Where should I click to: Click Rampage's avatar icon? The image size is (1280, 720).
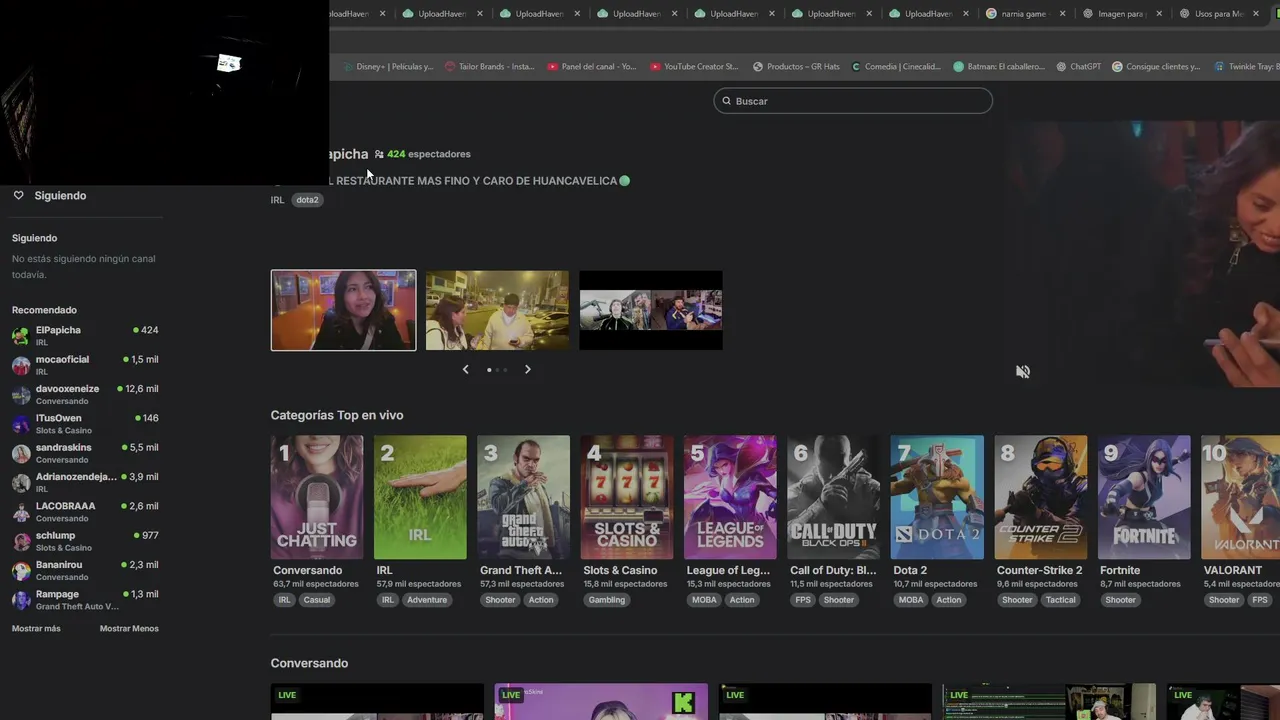point(21,600)
